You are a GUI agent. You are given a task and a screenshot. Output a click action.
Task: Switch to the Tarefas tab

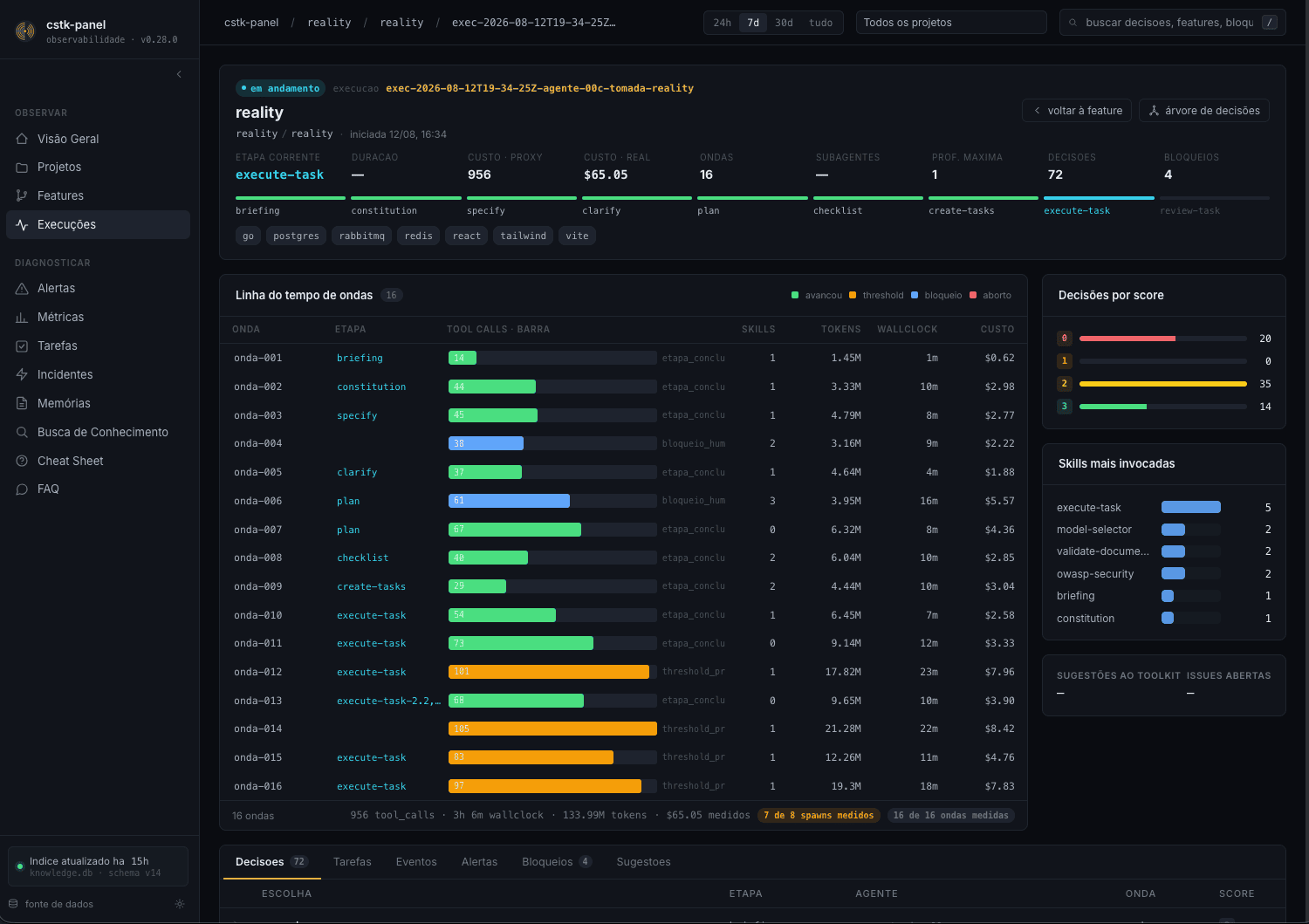click(x=353, y=862)
